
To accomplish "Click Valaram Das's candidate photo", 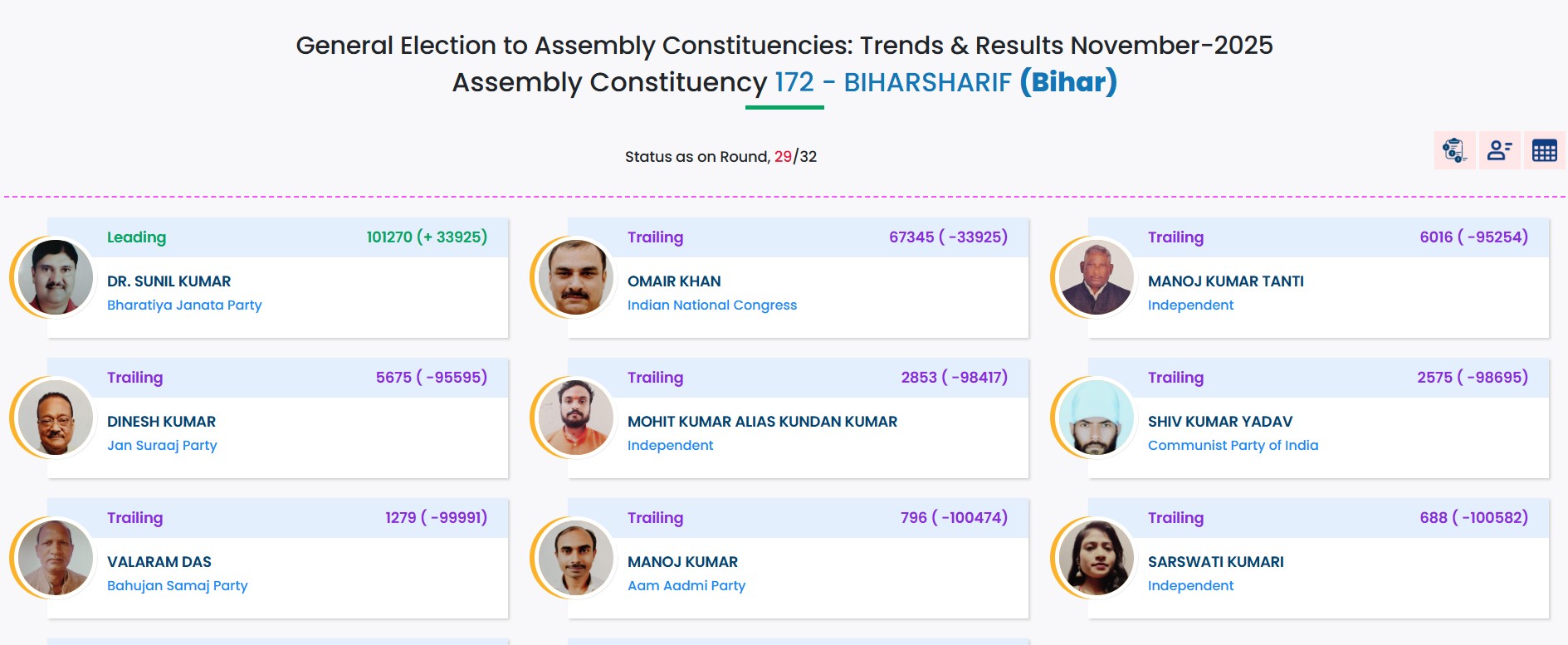I will click(55, 558).
